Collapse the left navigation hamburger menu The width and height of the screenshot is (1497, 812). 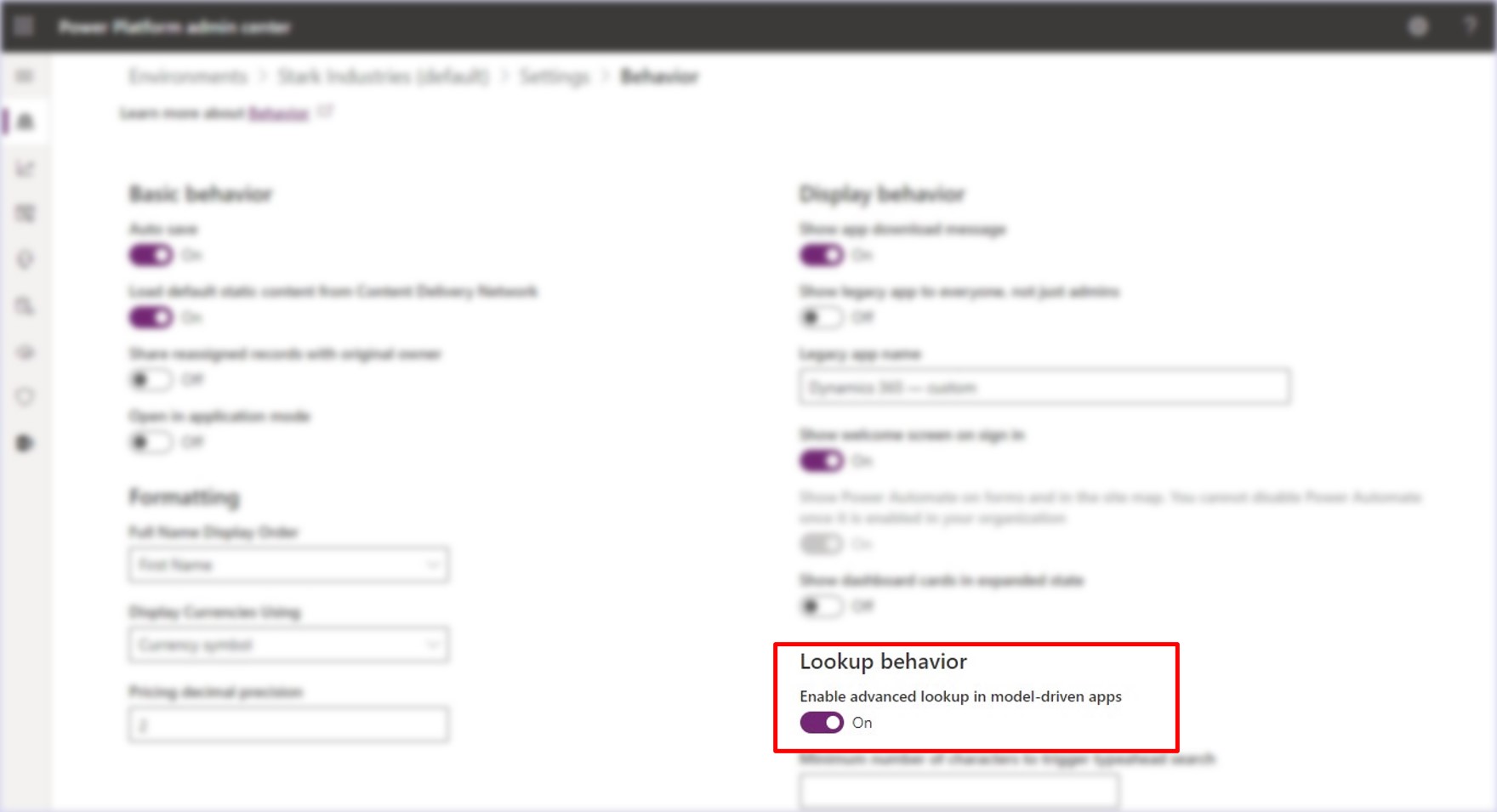tap(25, 77)
